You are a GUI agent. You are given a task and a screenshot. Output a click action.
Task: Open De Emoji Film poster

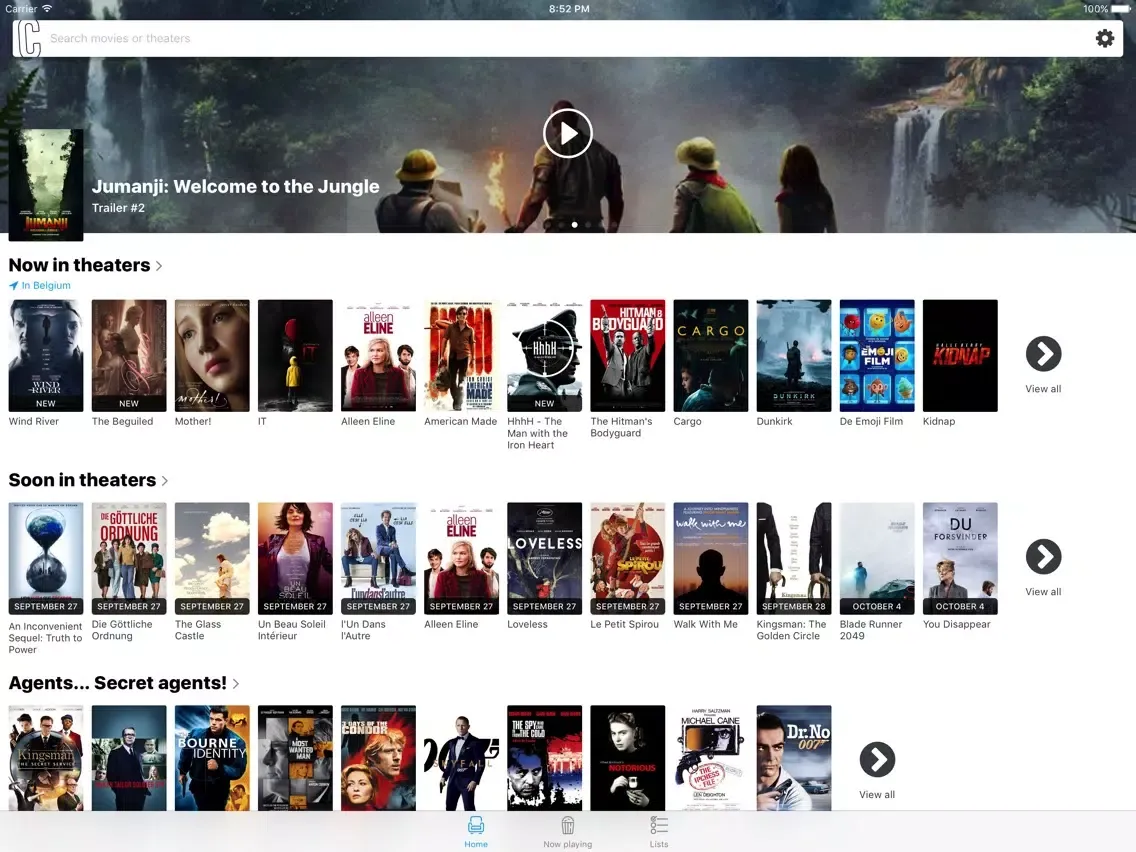pyautogui.click(x=877, y=356)
